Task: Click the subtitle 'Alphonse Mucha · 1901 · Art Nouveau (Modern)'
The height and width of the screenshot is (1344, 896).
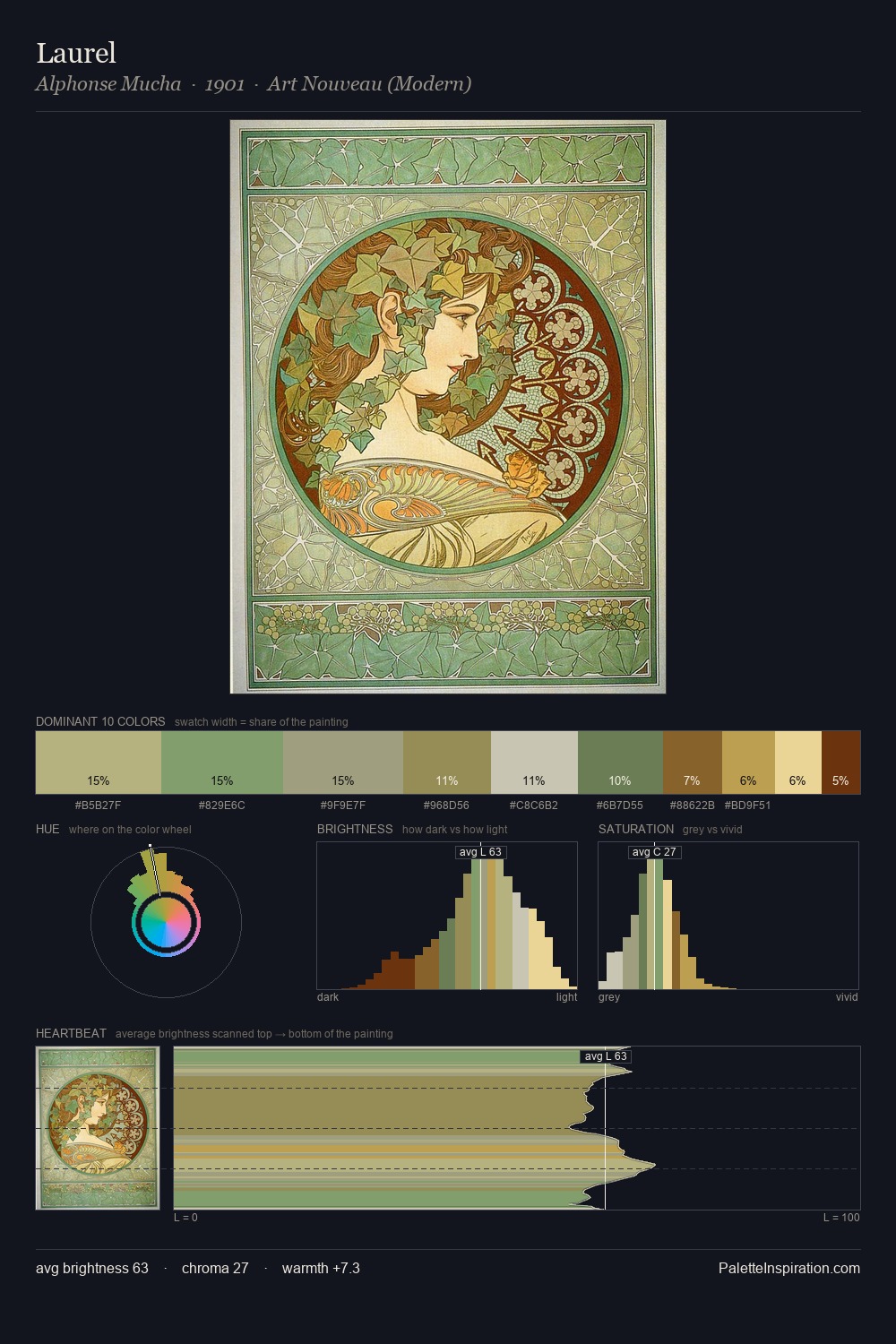Action: [254, 84]
